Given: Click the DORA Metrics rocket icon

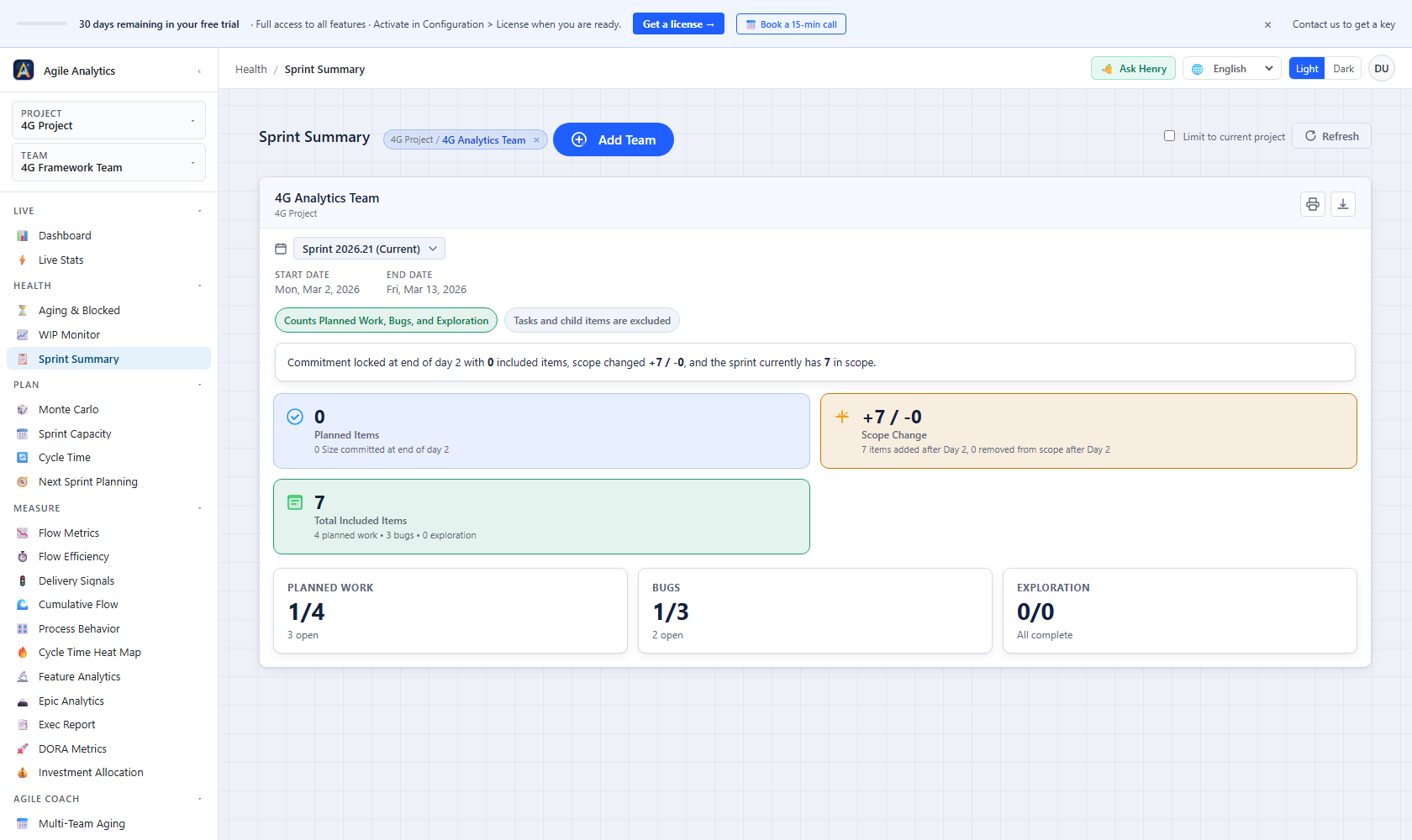Looking at the screenshot, I should point(23,749).
